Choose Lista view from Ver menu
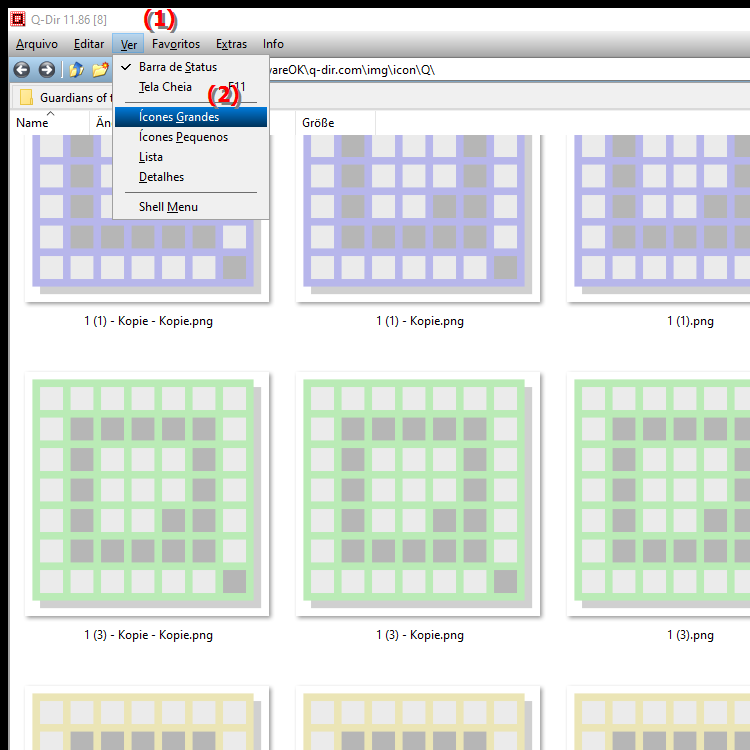The height and width of the screenshot is (750, 750). pyautogui.click(x=151, y=157)
